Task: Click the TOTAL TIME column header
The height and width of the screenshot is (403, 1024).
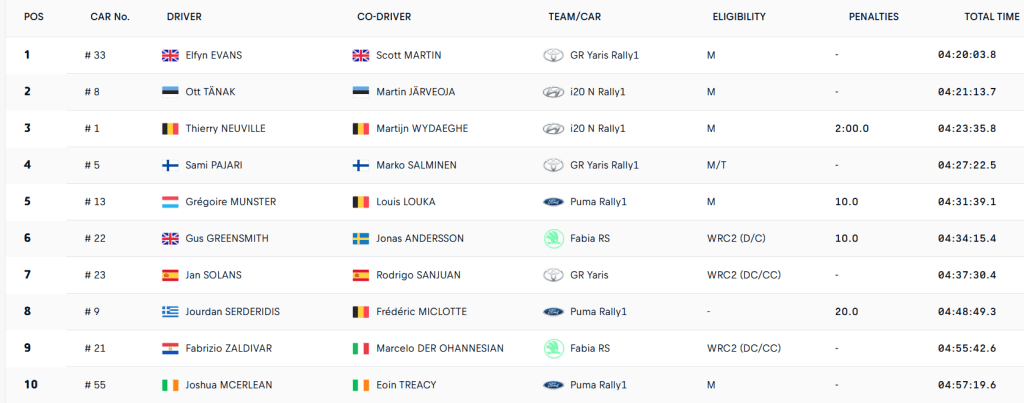Action: click(x=992, y=17)
